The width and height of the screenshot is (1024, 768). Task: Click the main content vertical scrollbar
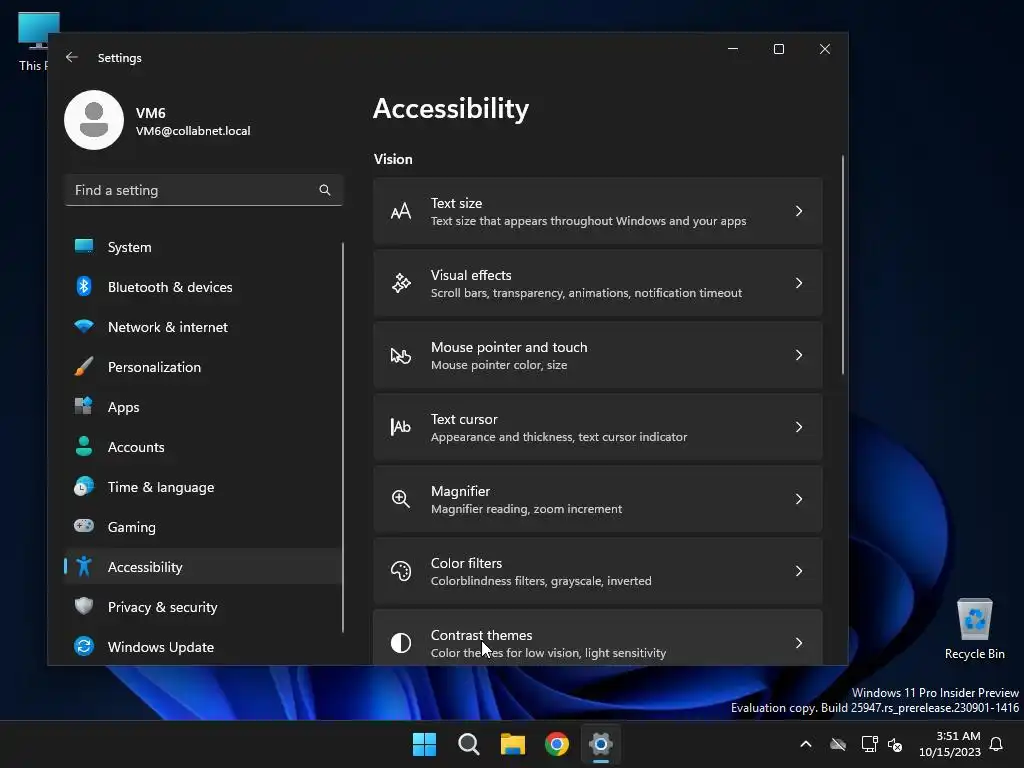(842, 264)
